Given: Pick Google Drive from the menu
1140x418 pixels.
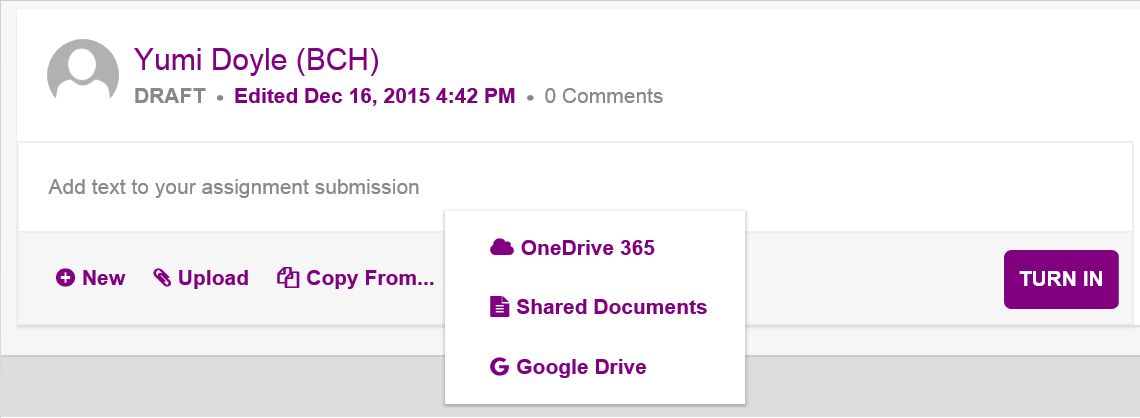Looking at the screenshot, I should 581,367.
